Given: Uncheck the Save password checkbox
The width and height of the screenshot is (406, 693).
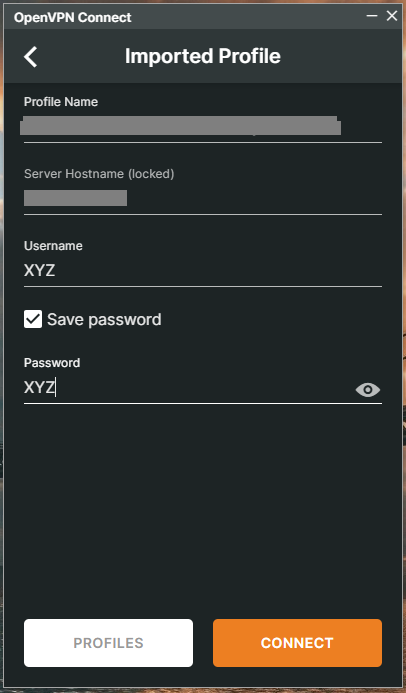Looking at the screenshot, I should pyautogui.click(x=33, y=319).
